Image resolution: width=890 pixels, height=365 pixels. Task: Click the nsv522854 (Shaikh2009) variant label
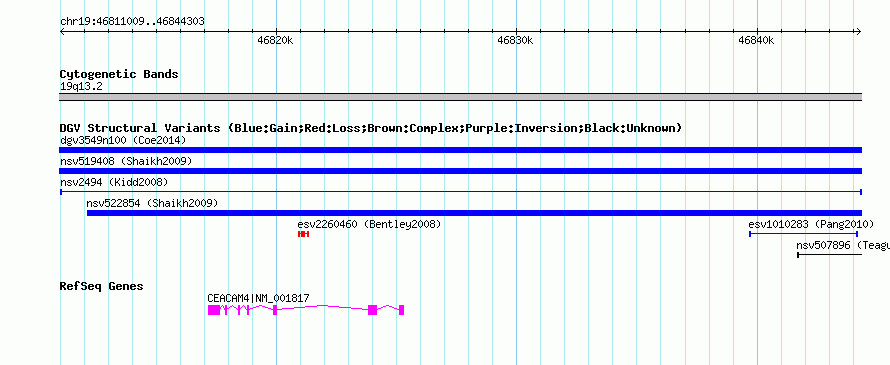152,203
